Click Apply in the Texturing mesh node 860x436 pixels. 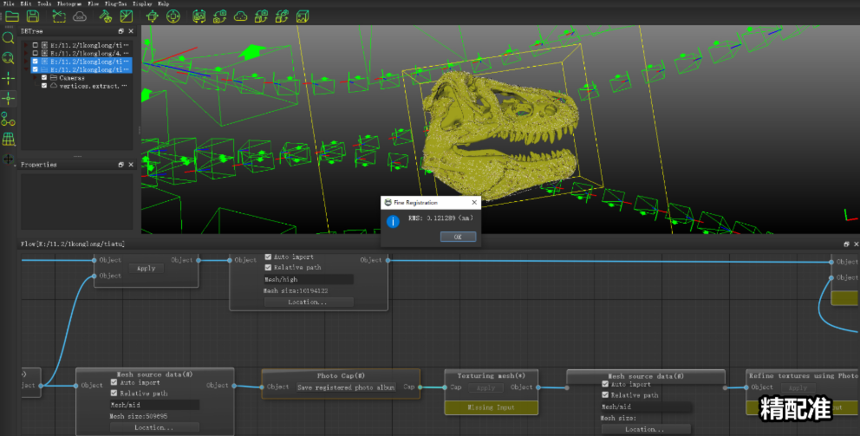point(486,388)
